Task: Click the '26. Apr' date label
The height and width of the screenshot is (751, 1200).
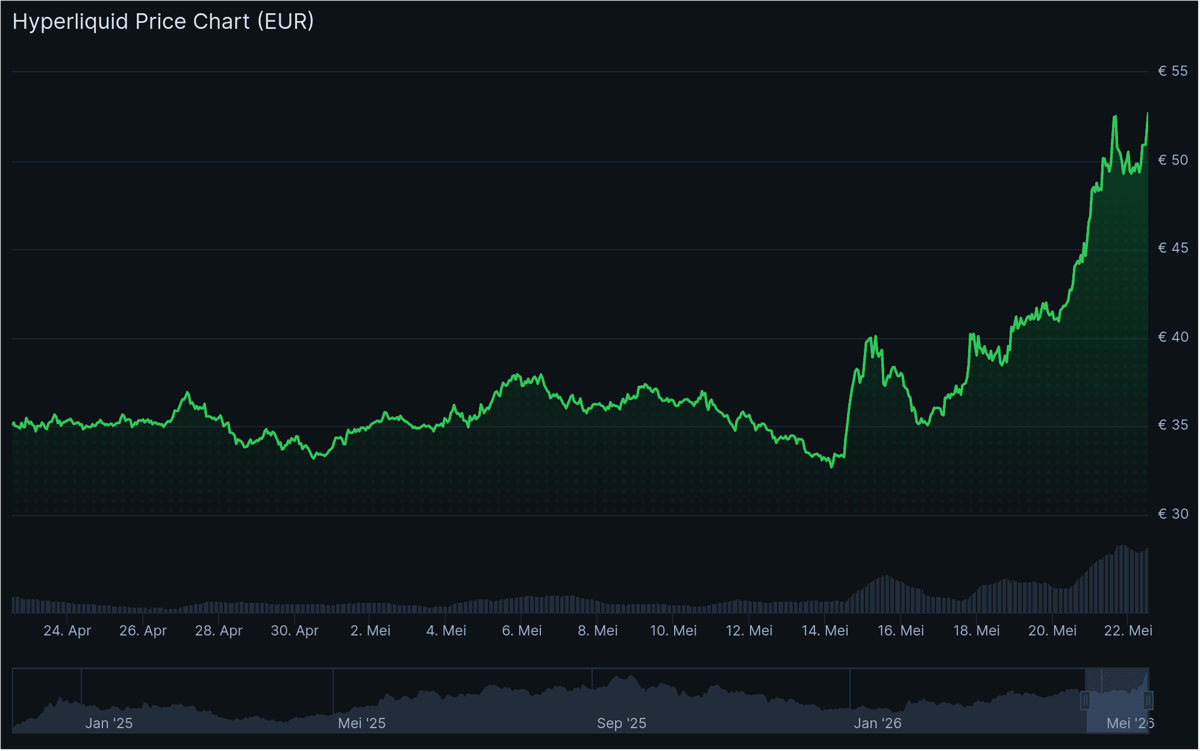Action: click(143, 631)
